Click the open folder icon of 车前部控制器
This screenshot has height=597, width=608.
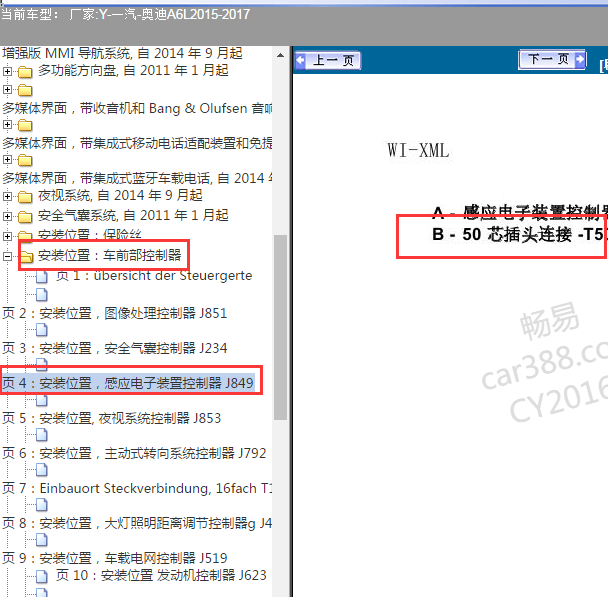point(26,256)
